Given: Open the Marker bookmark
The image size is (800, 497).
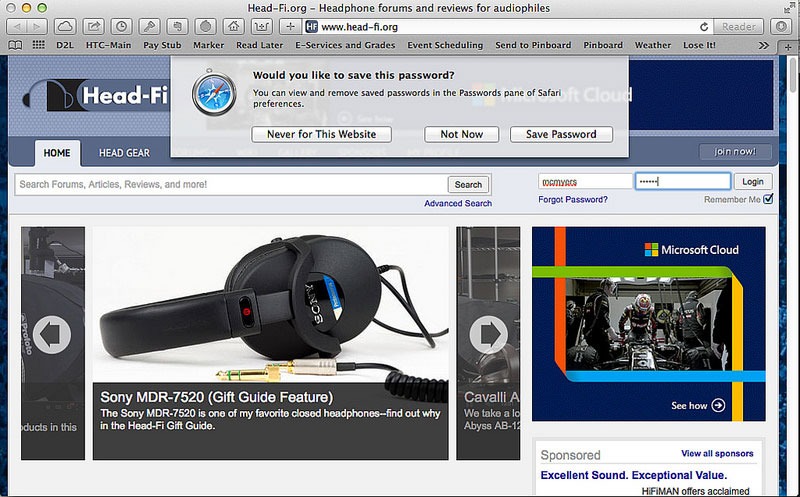Looking at the screenshot, I should (209, 45).
